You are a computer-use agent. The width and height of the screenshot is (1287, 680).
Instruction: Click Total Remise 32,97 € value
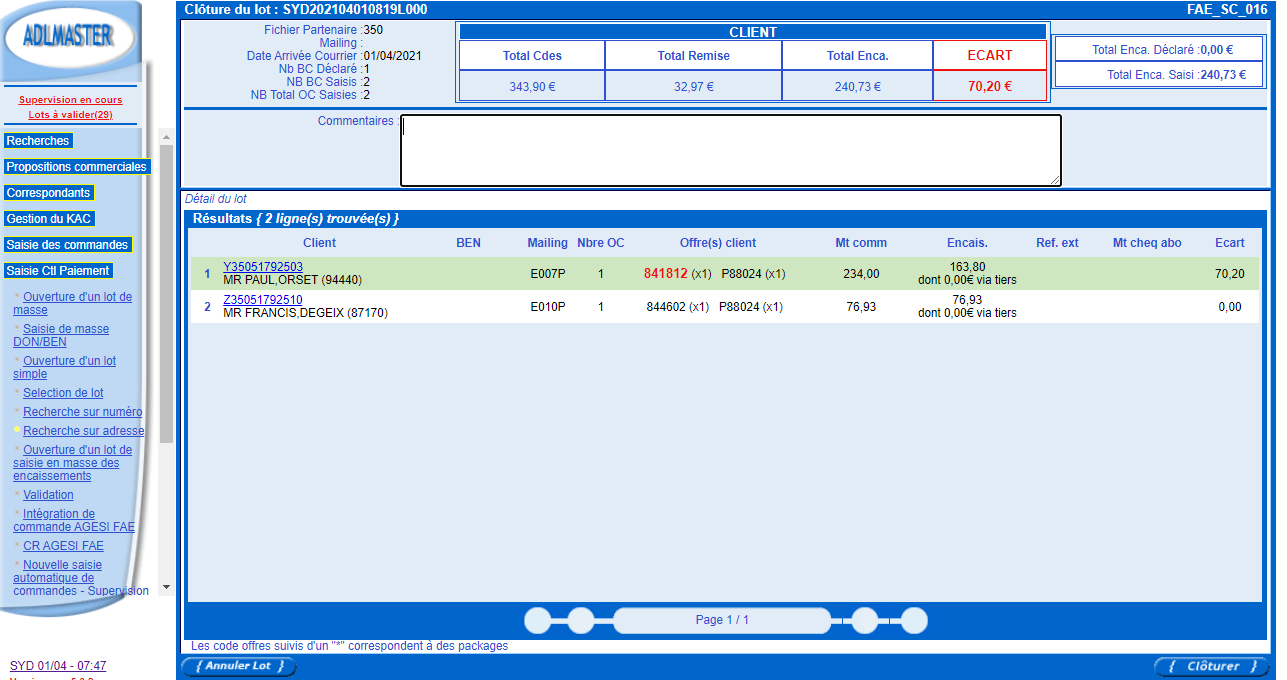694,86
